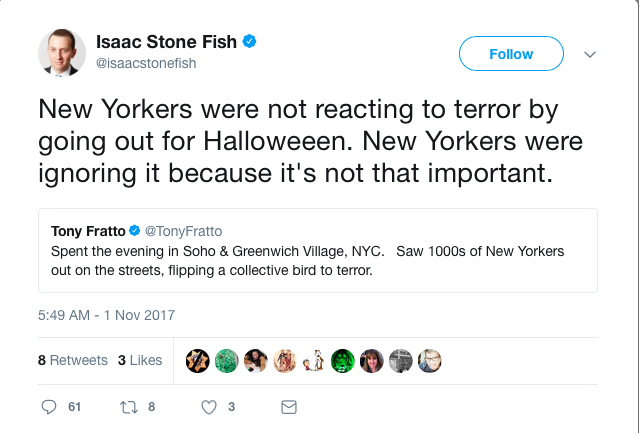Expand the tweet options chevron menu
The height and width of the screenshot is (433, 639).
coord(590,54)
